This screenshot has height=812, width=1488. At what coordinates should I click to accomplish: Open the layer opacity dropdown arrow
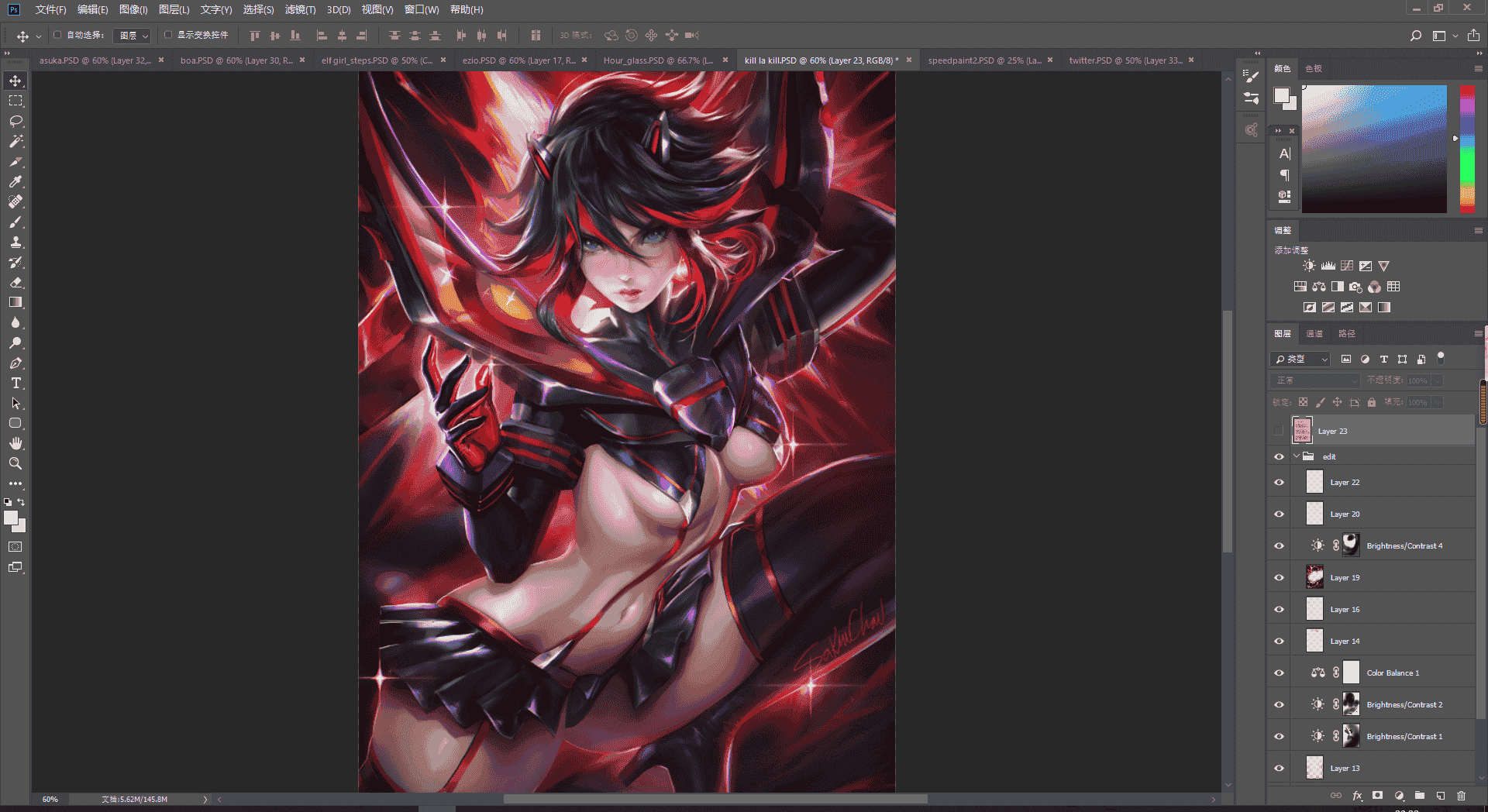(x=1438, y=380)
